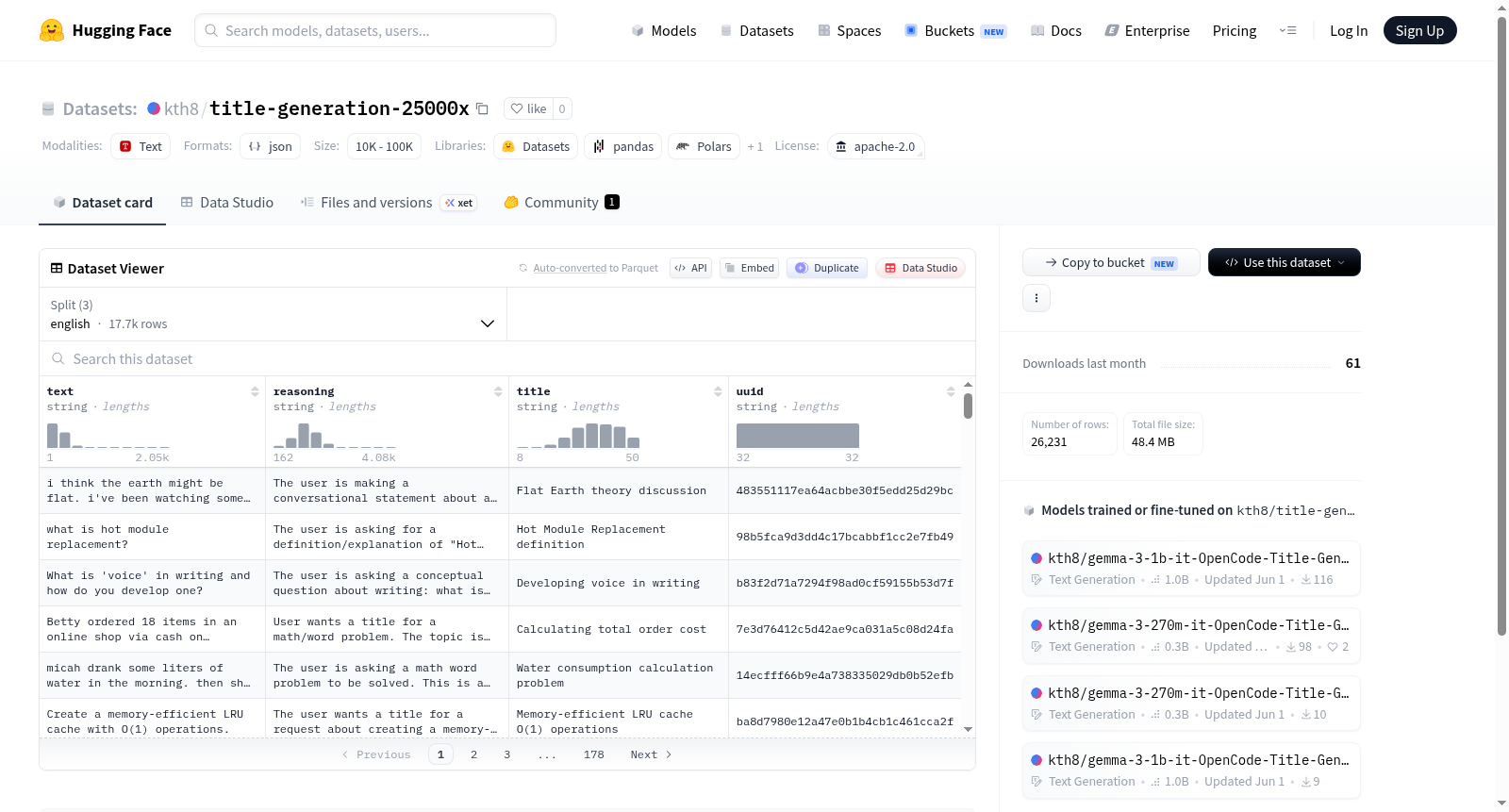Viewport: 1509px width, 812px height.
Task: Click the Hugging Face logo icon
Action: (52, 30)
